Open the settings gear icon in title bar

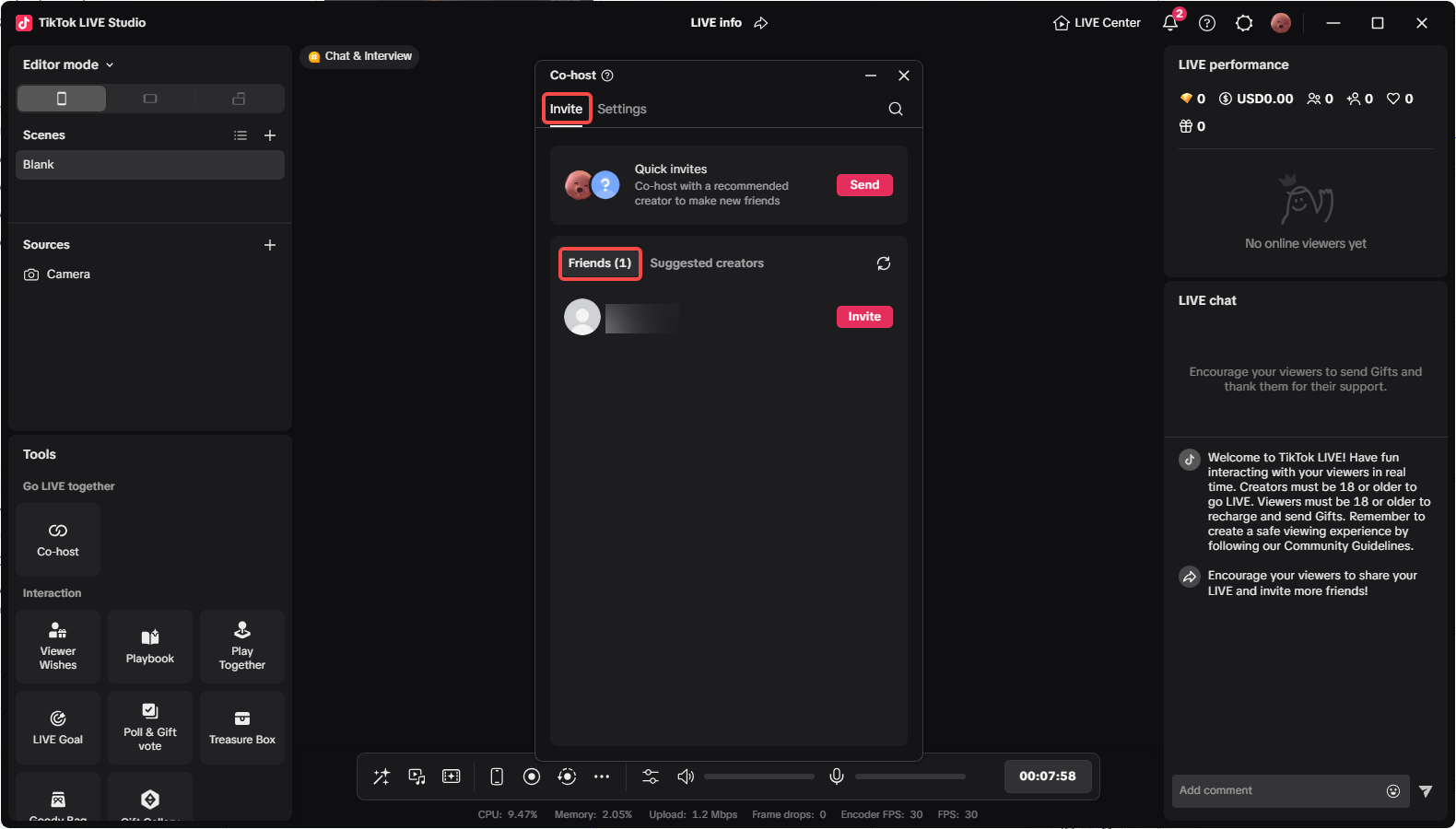tap(1244, 23)
